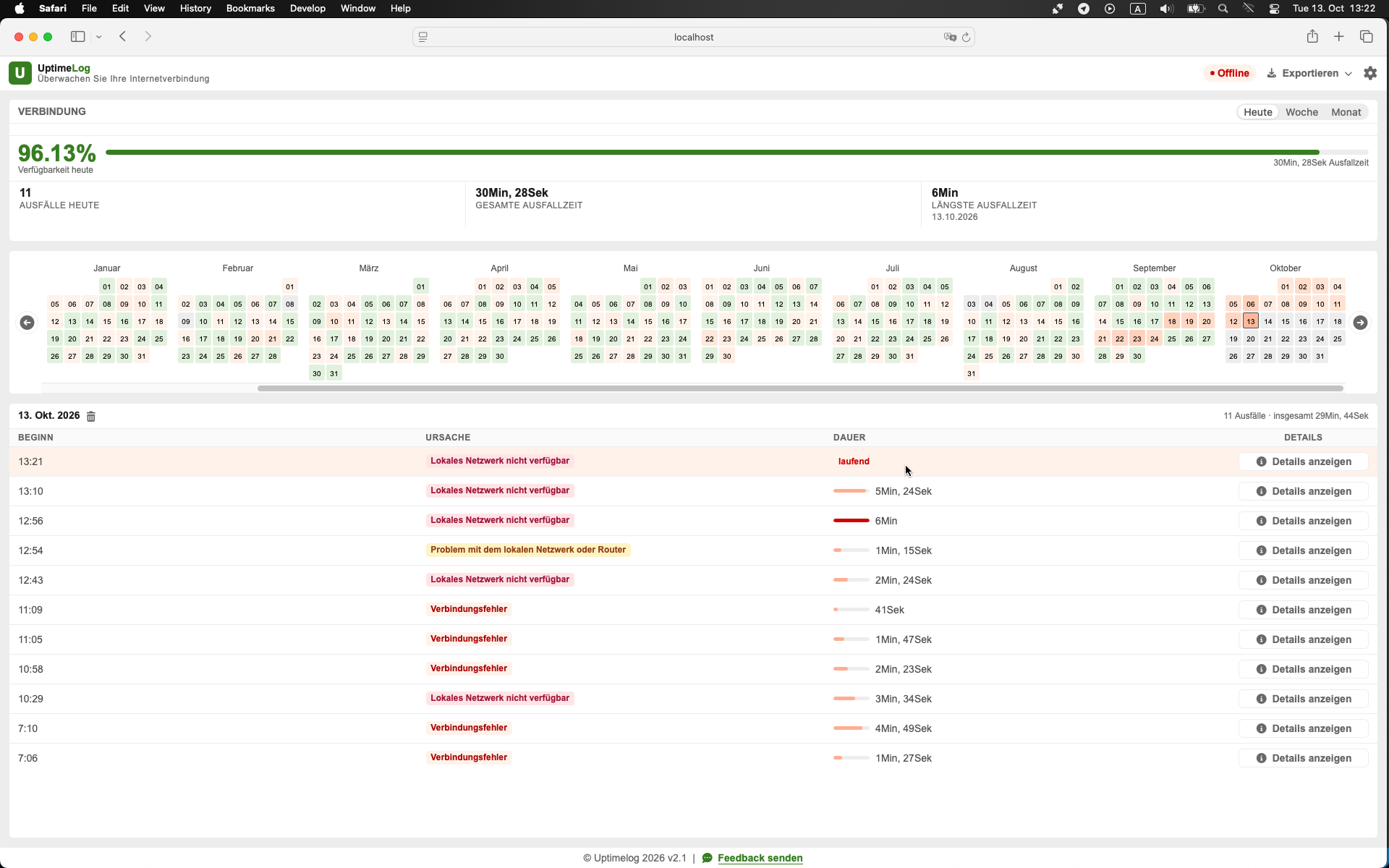
Task: Open Control Center in the menu bar
Action: click(1274, 9)
